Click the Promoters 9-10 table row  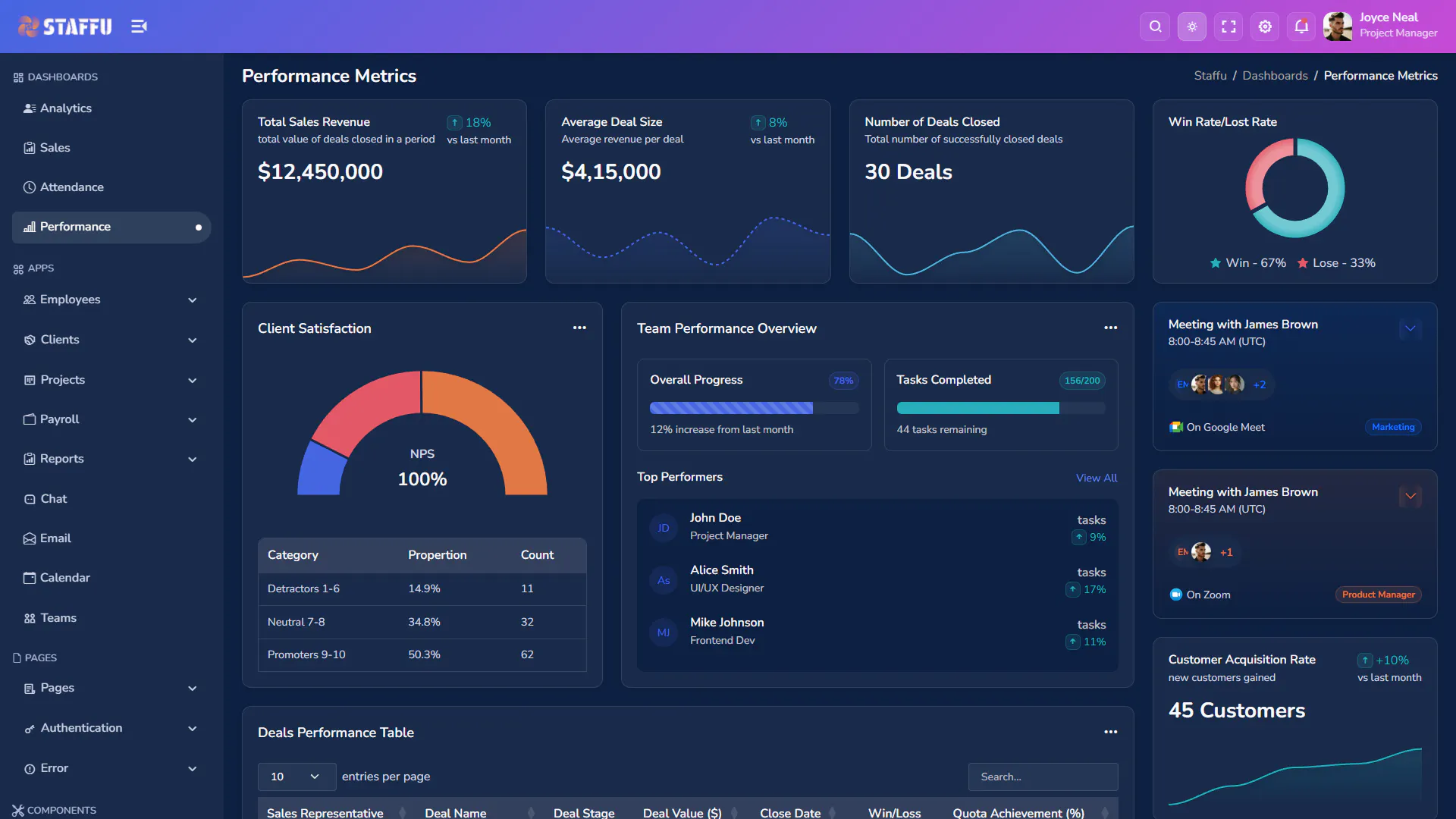click(422, 654)
